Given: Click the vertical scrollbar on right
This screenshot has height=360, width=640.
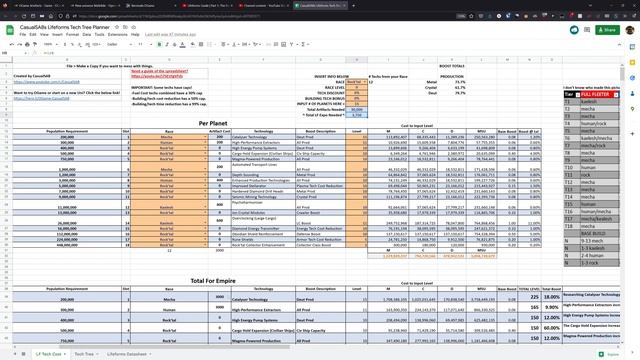Looking at the screenshot, I should click(622, 73).
